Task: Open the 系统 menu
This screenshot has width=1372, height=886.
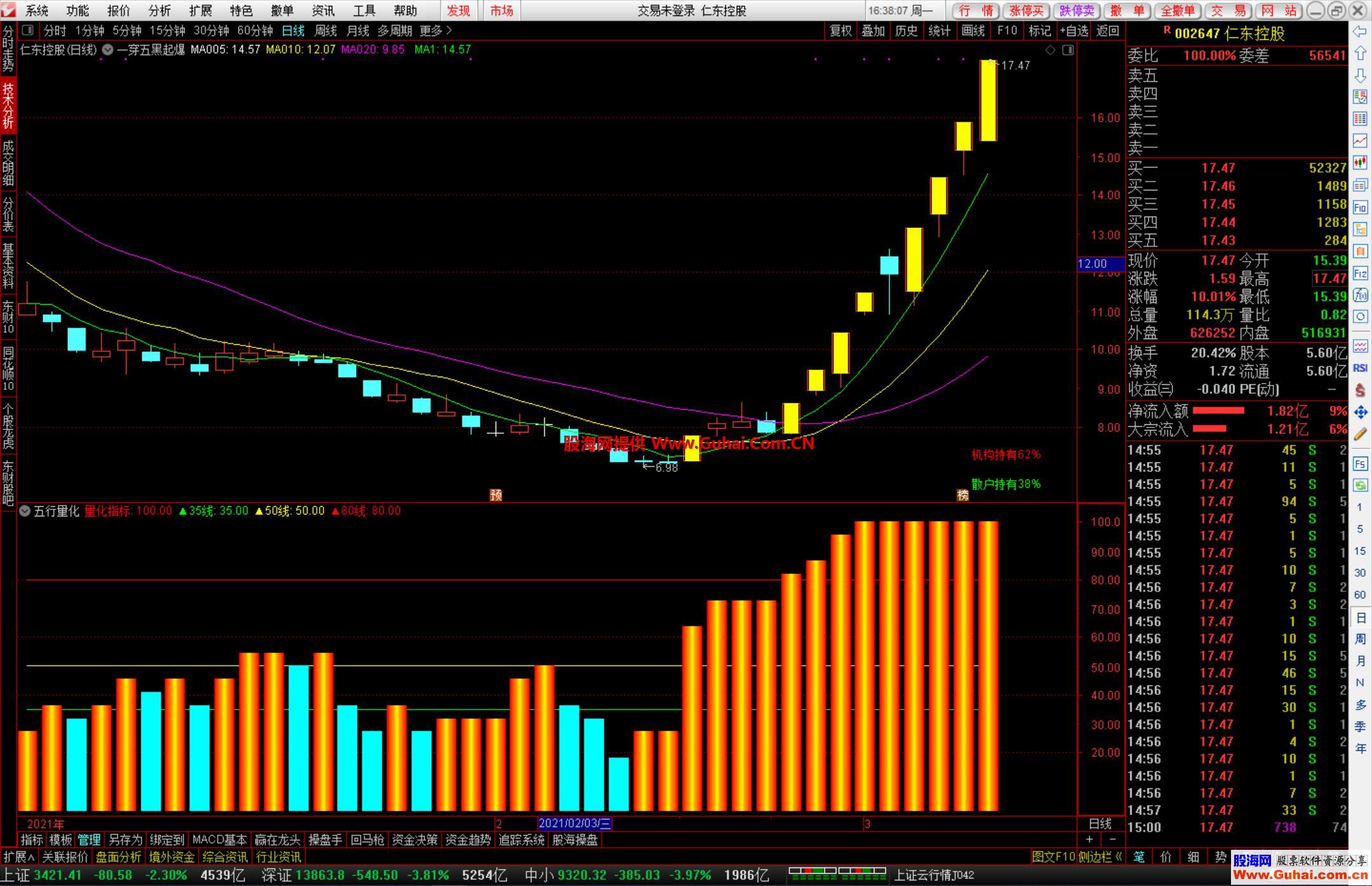Action: pos(37,11)
